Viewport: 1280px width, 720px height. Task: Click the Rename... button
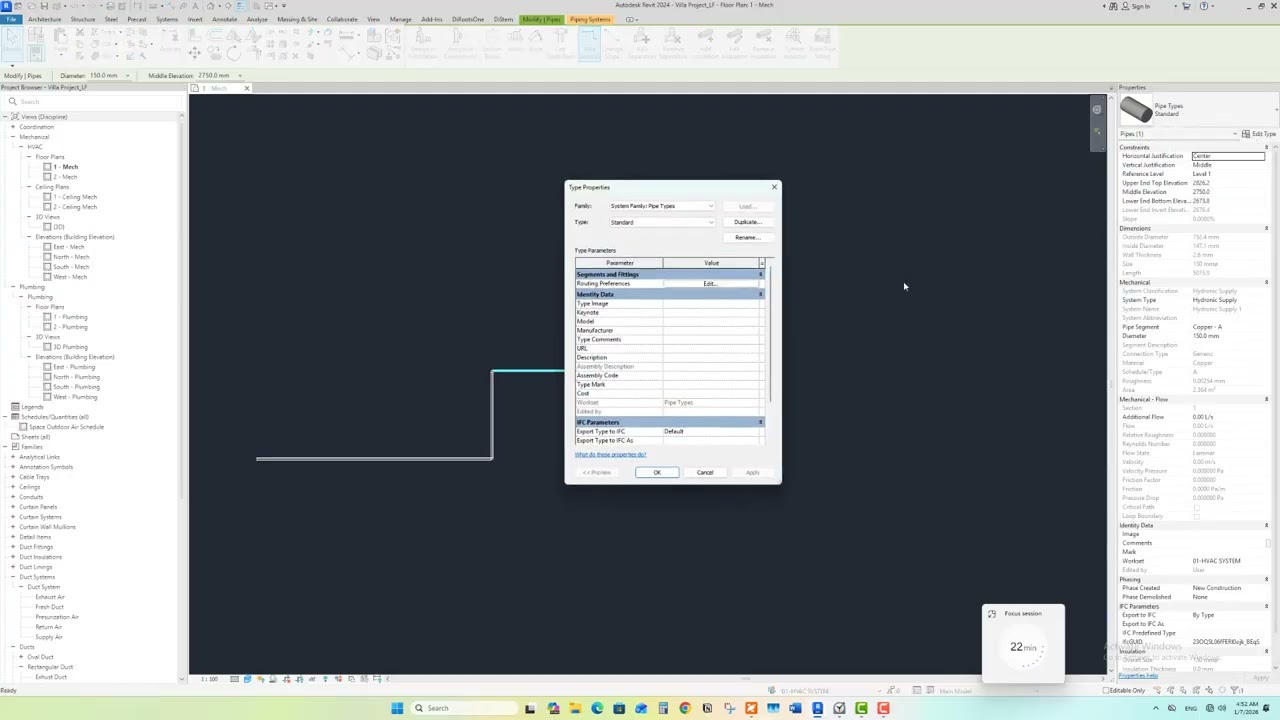(747, 237)
